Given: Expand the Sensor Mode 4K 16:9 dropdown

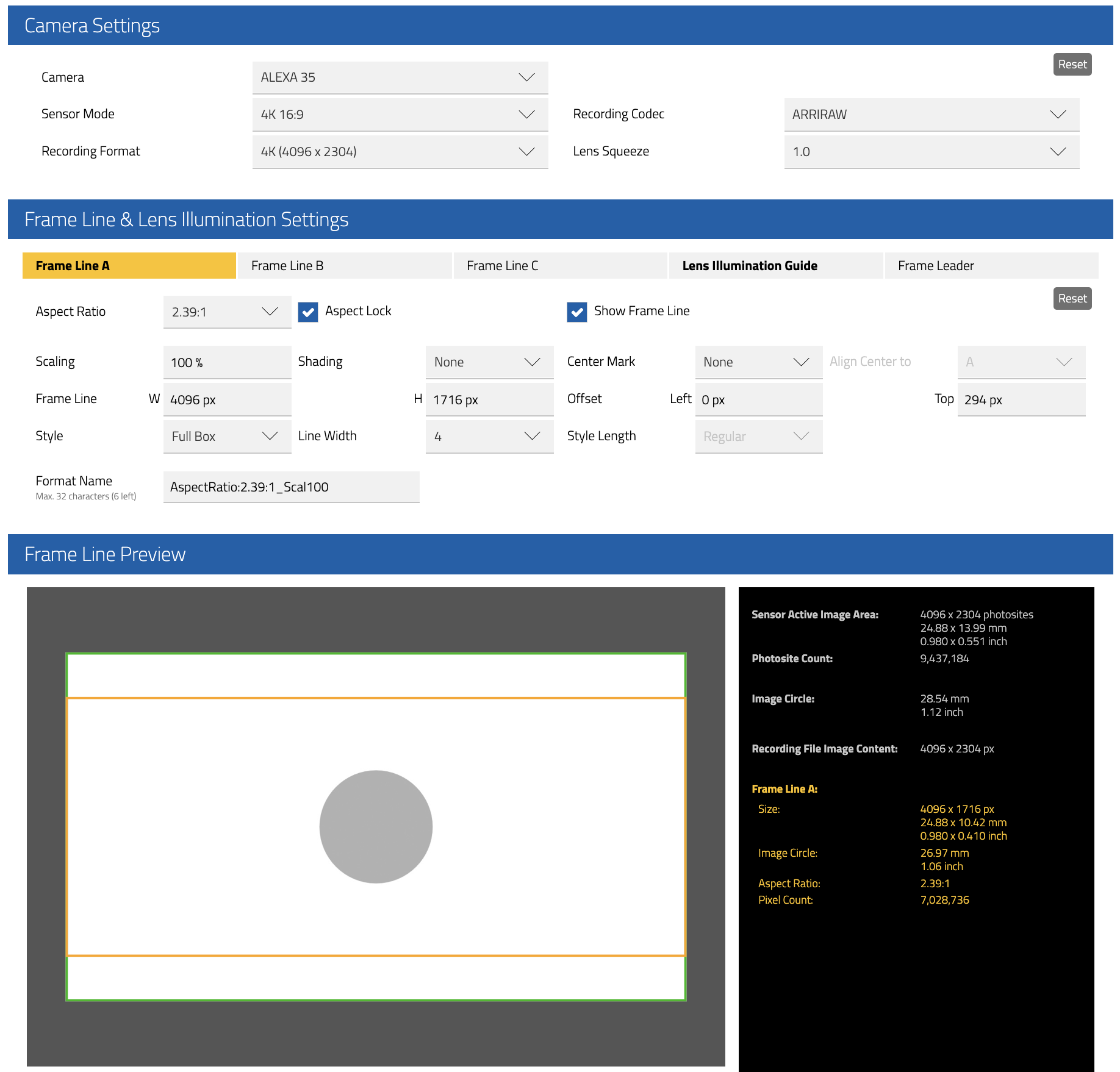Looking at the screenshot, I should click(x=400, y=115).
